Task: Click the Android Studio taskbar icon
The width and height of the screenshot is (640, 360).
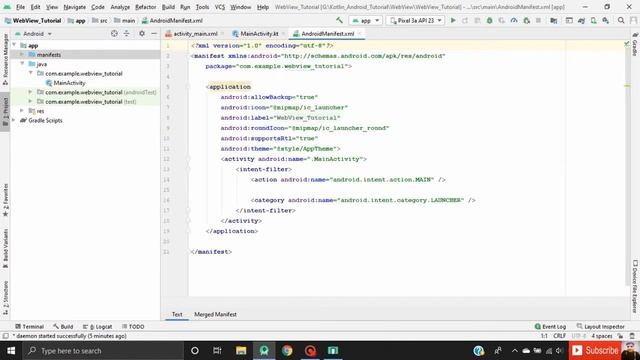Action: point(264,351)
